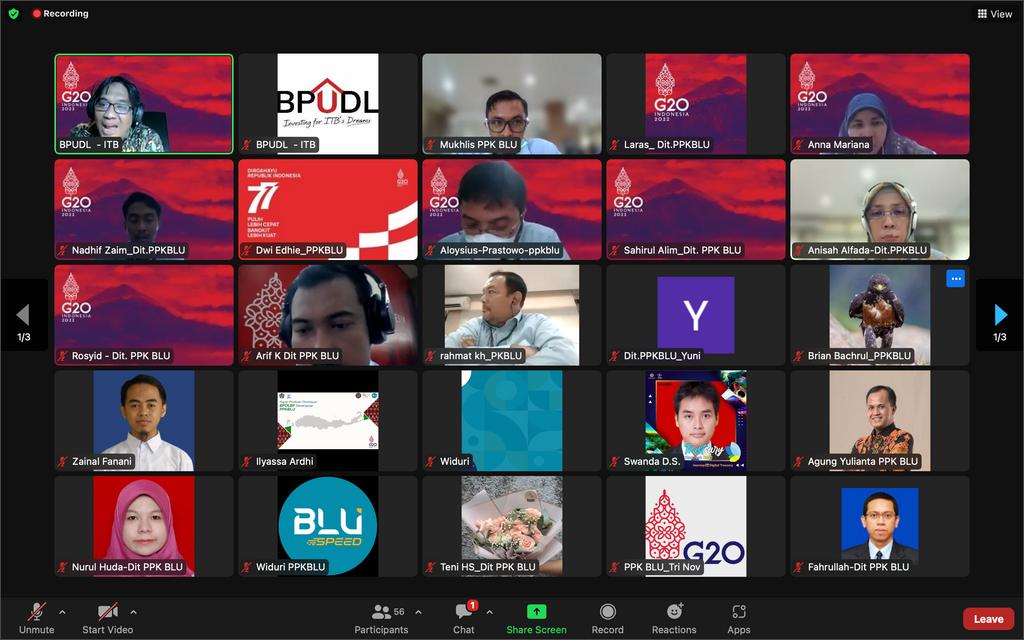Select Dwi Edhie_PPKBLU tile

(328, 210)
